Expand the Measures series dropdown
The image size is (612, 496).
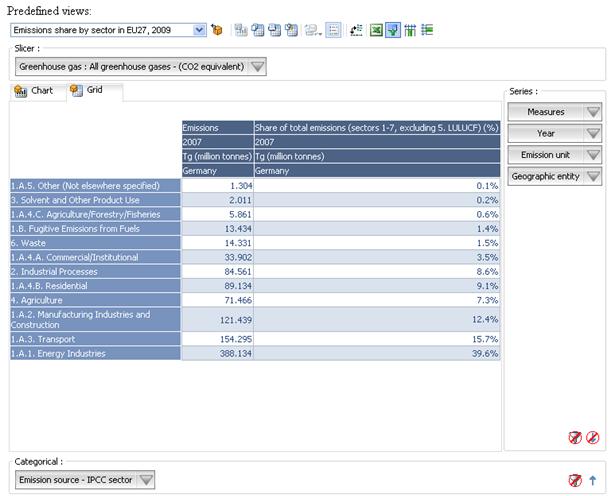tap(555, 112)
